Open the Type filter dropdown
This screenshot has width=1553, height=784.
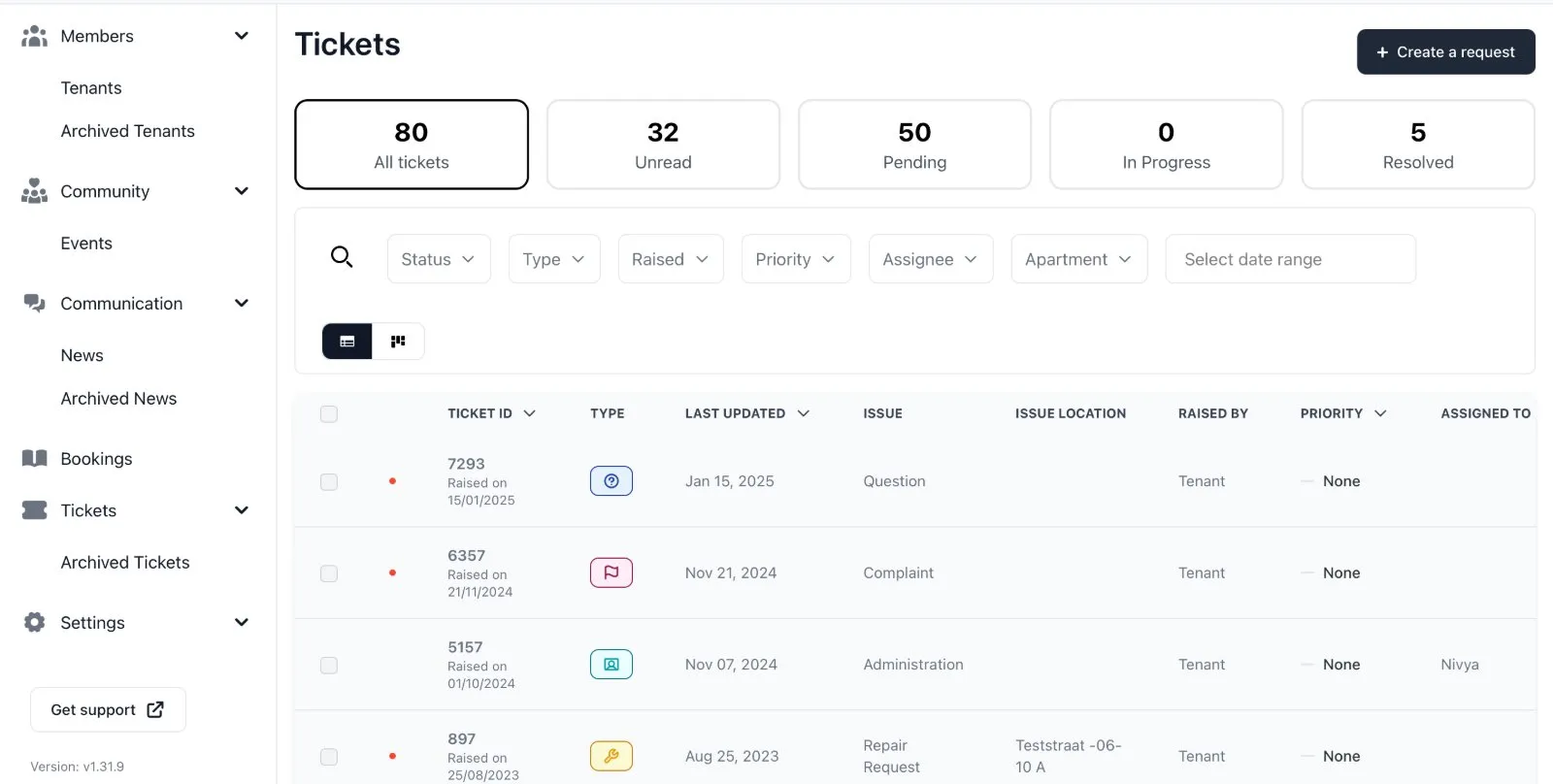tap(554, 259)
